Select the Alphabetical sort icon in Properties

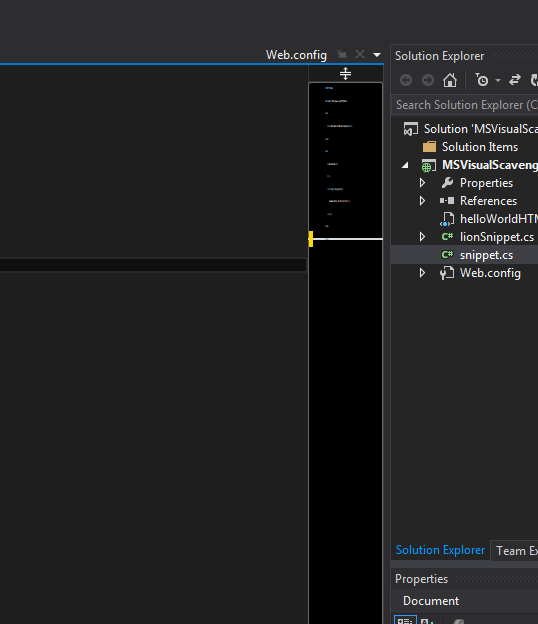[427, 621]
